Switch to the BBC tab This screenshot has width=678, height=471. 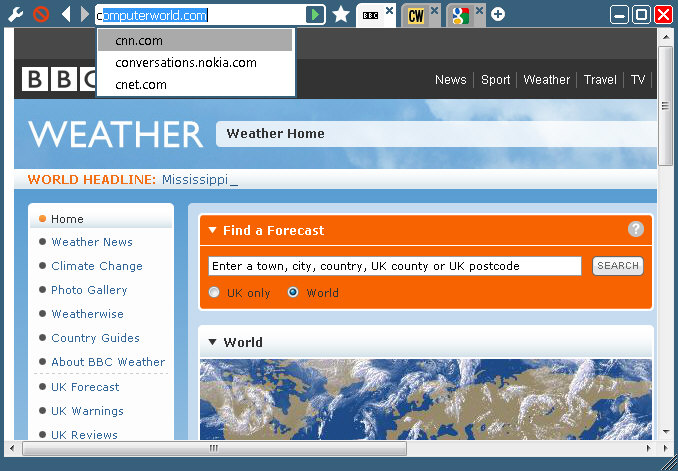pos(371,16)
